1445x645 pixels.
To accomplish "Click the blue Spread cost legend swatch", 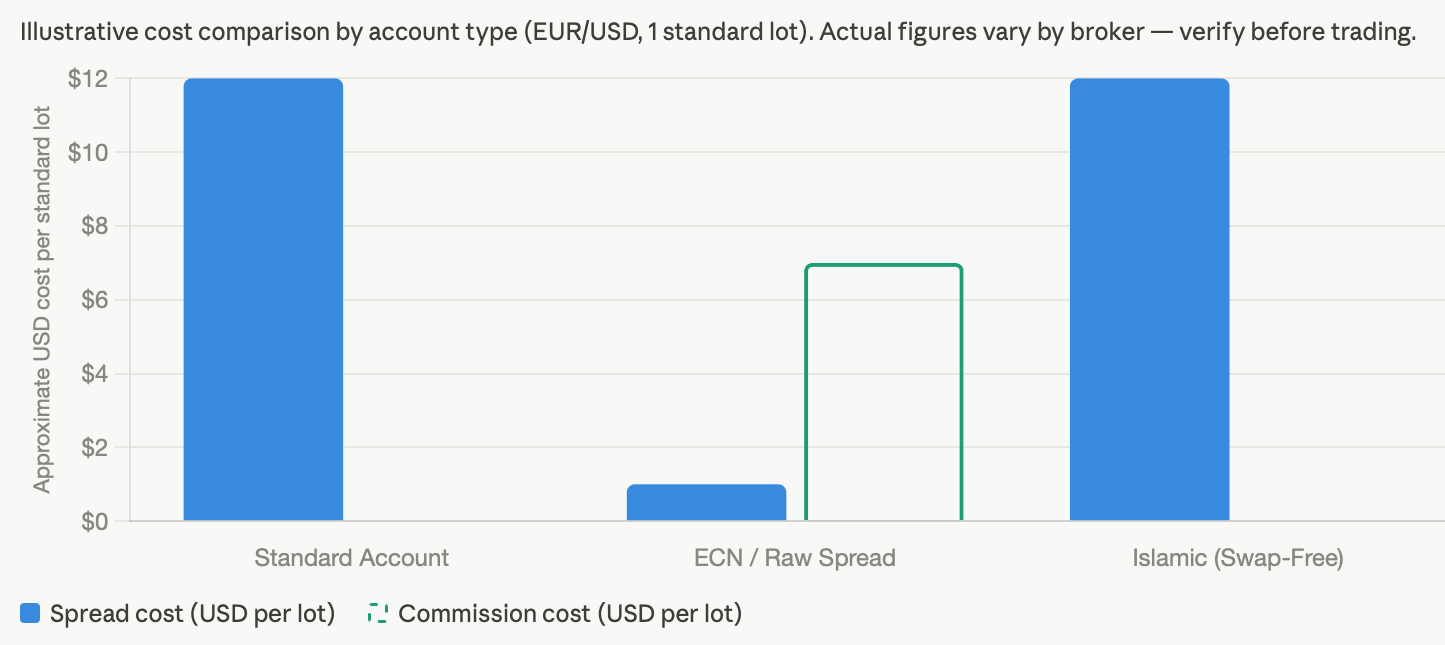I will (x=30, y=613).
